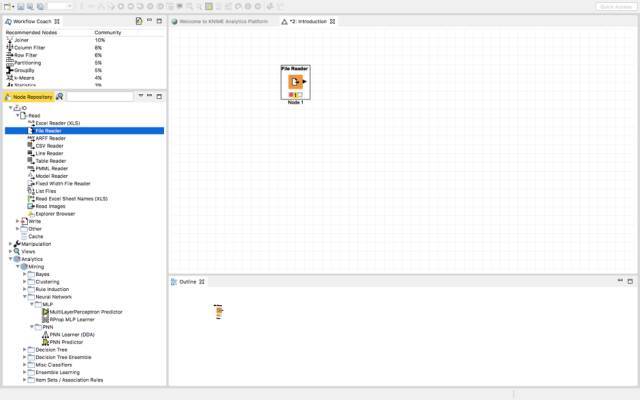Collapse the Read folder
The width and height of the screenshot is (640, 400).
coord(18,116)
